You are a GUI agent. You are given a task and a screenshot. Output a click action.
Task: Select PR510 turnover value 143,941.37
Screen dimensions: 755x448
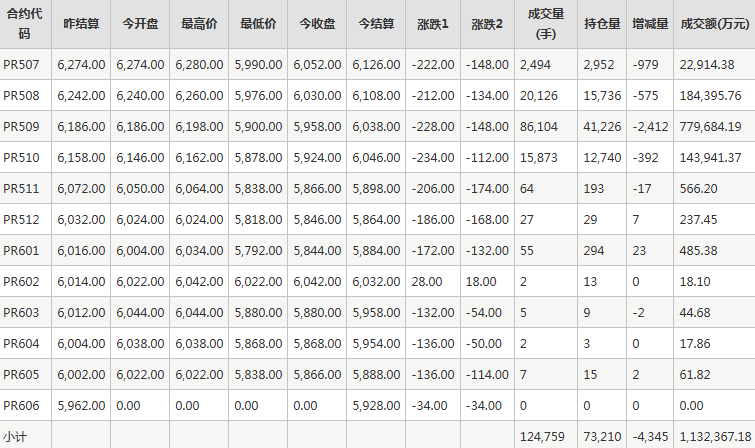[x=710, y=158]
